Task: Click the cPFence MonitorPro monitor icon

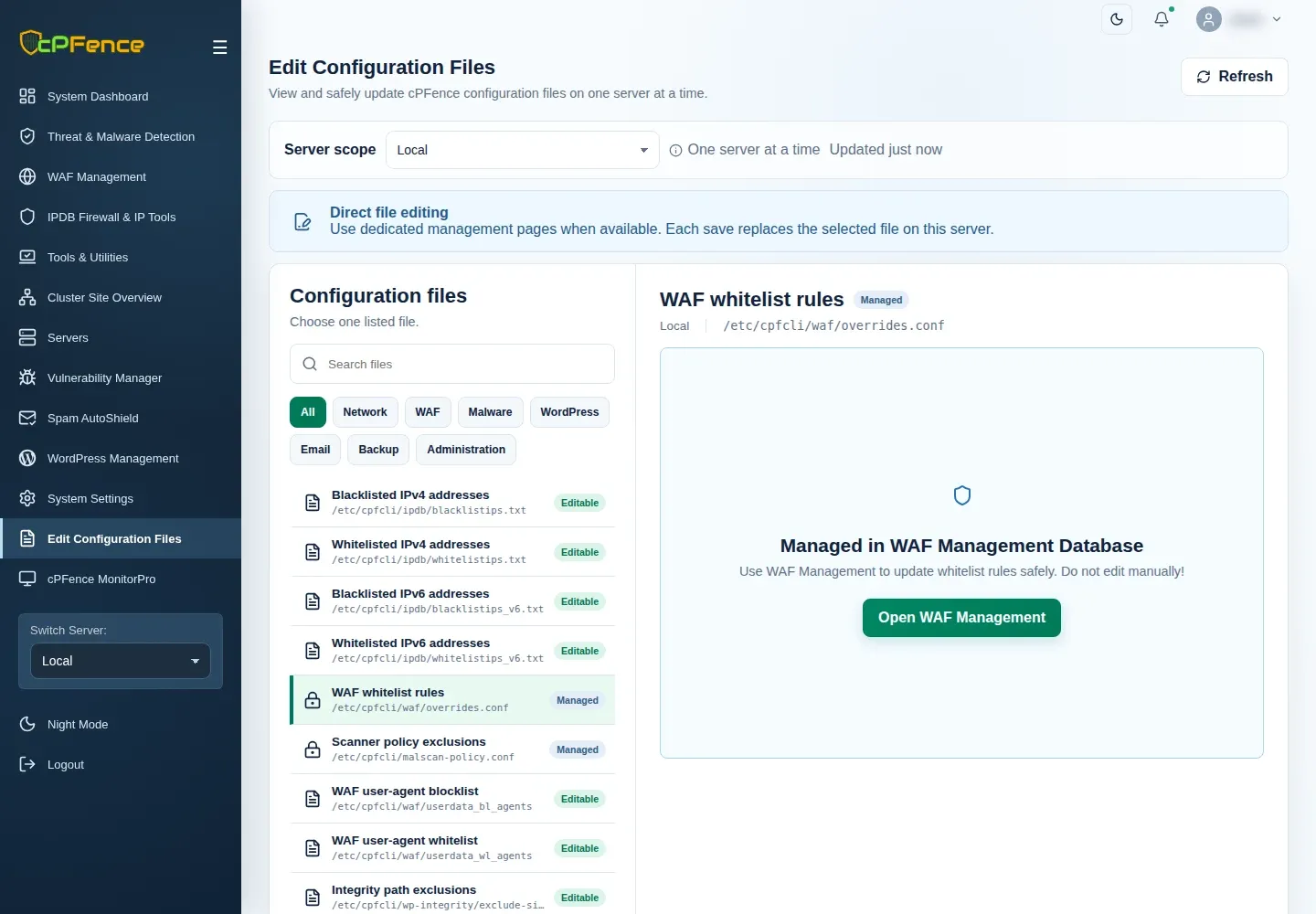Action: 27,579
